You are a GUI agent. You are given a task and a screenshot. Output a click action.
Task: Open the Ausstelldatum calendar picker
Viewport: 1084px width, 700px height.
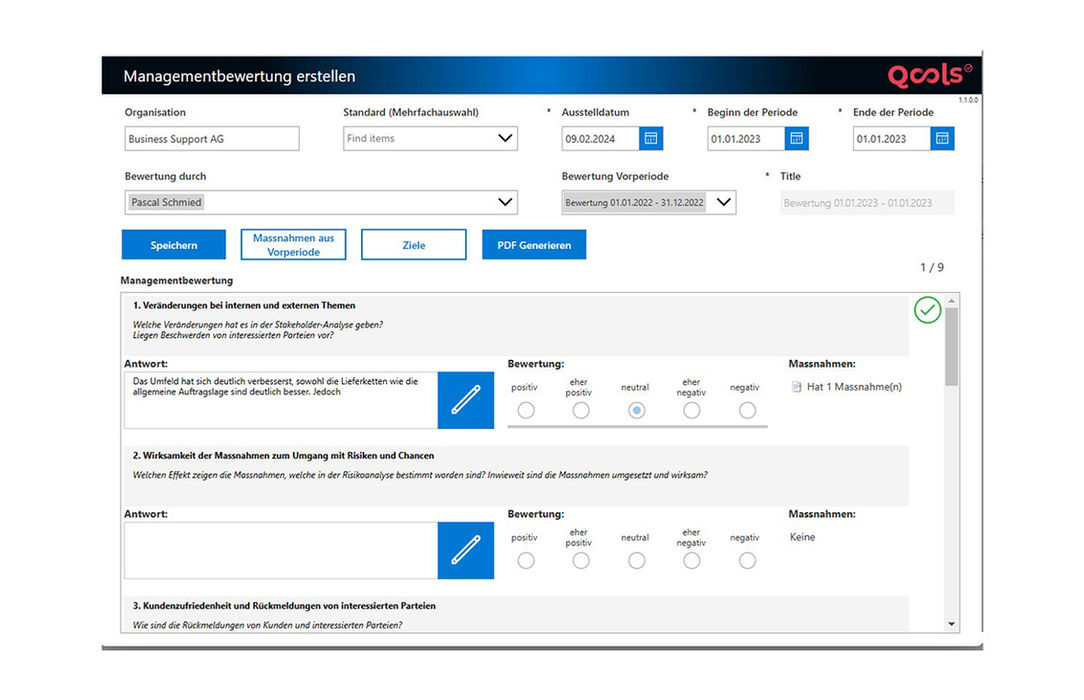coord(651,138)
